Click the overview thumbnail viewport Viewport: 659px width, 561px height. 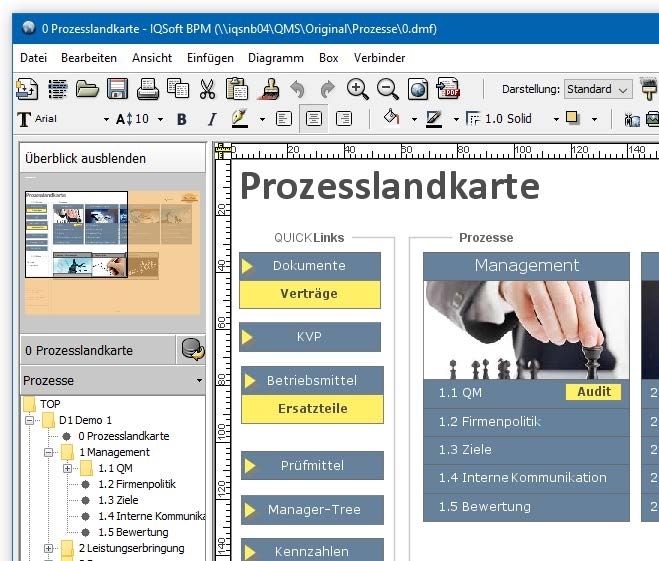click(76, 234)
